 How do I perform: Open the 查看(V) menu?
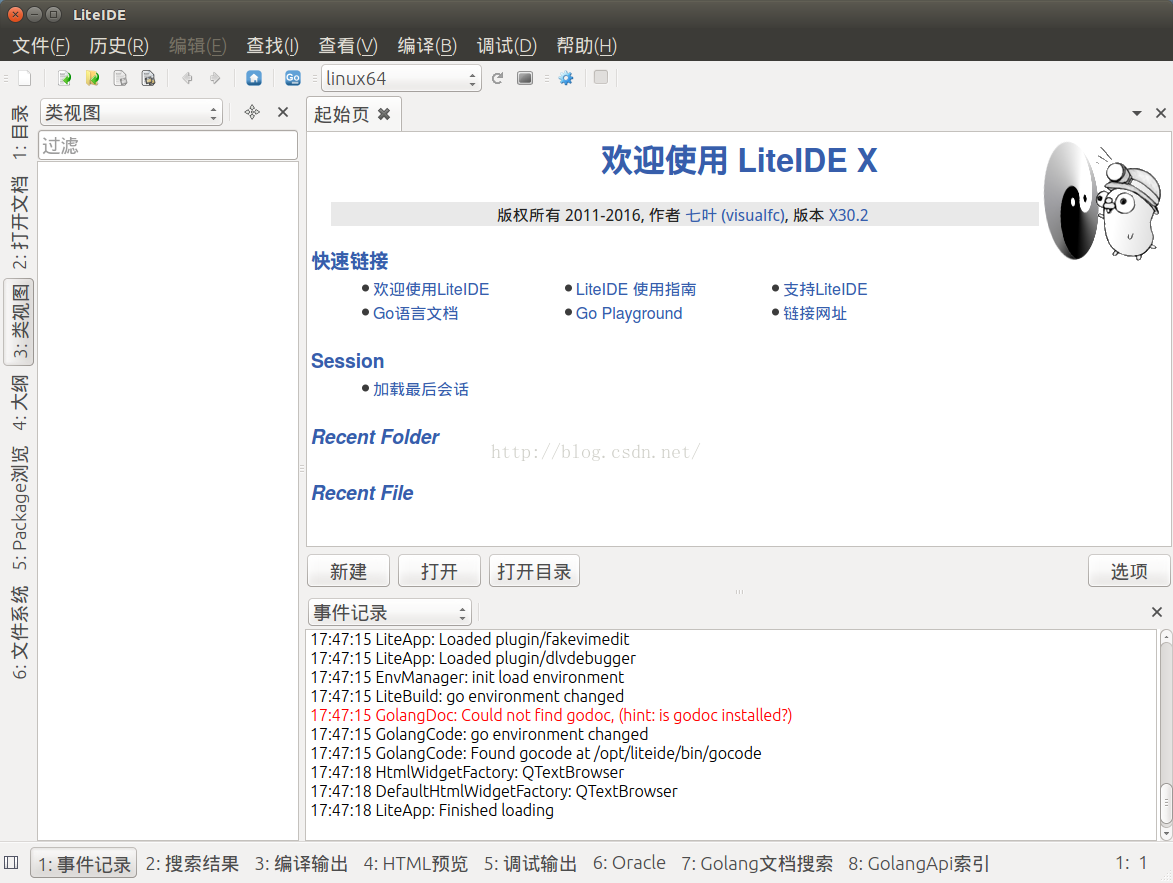click(348, 46)
